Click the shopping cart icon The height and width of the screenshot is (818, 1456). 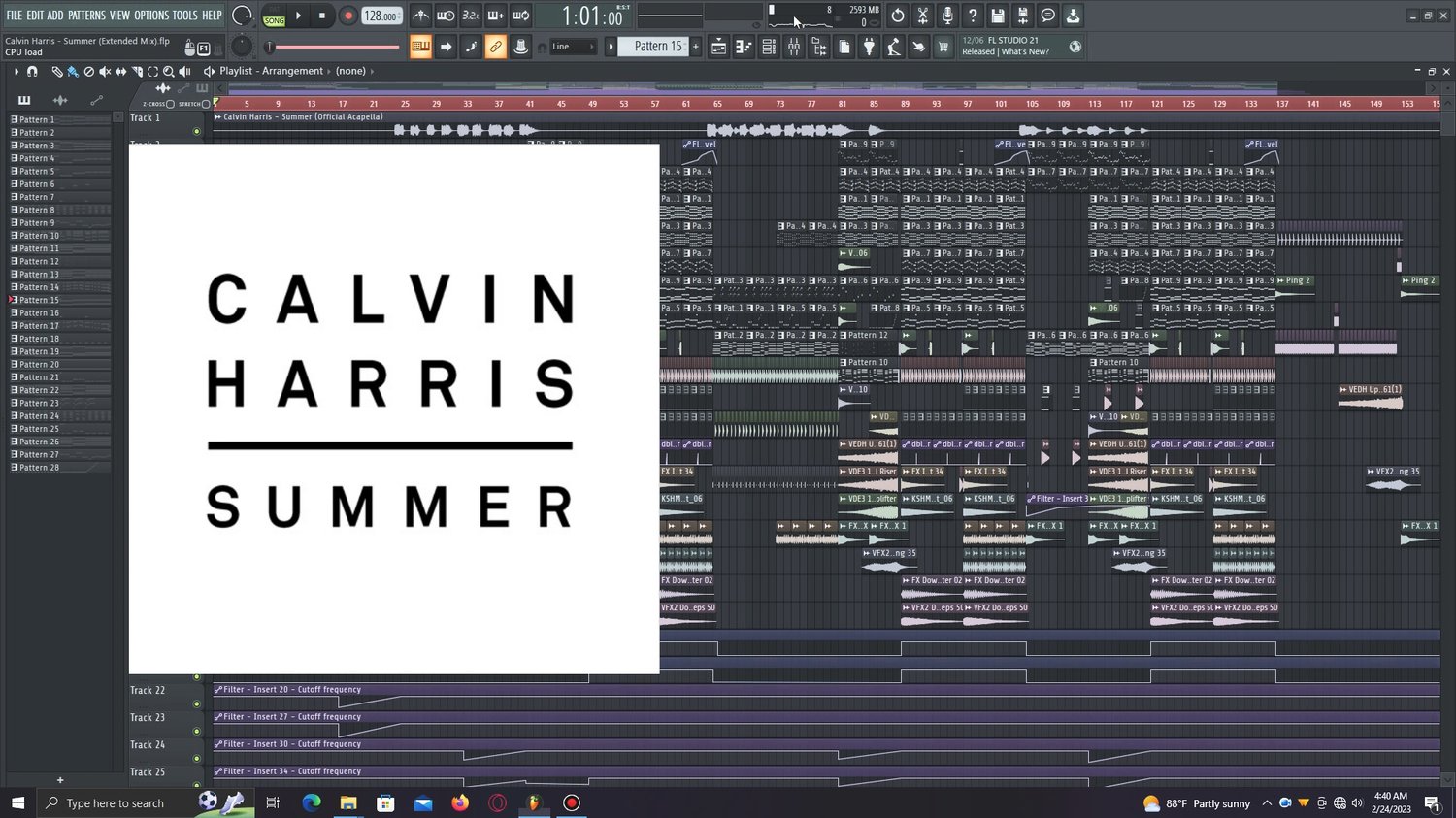coord(943,47)
